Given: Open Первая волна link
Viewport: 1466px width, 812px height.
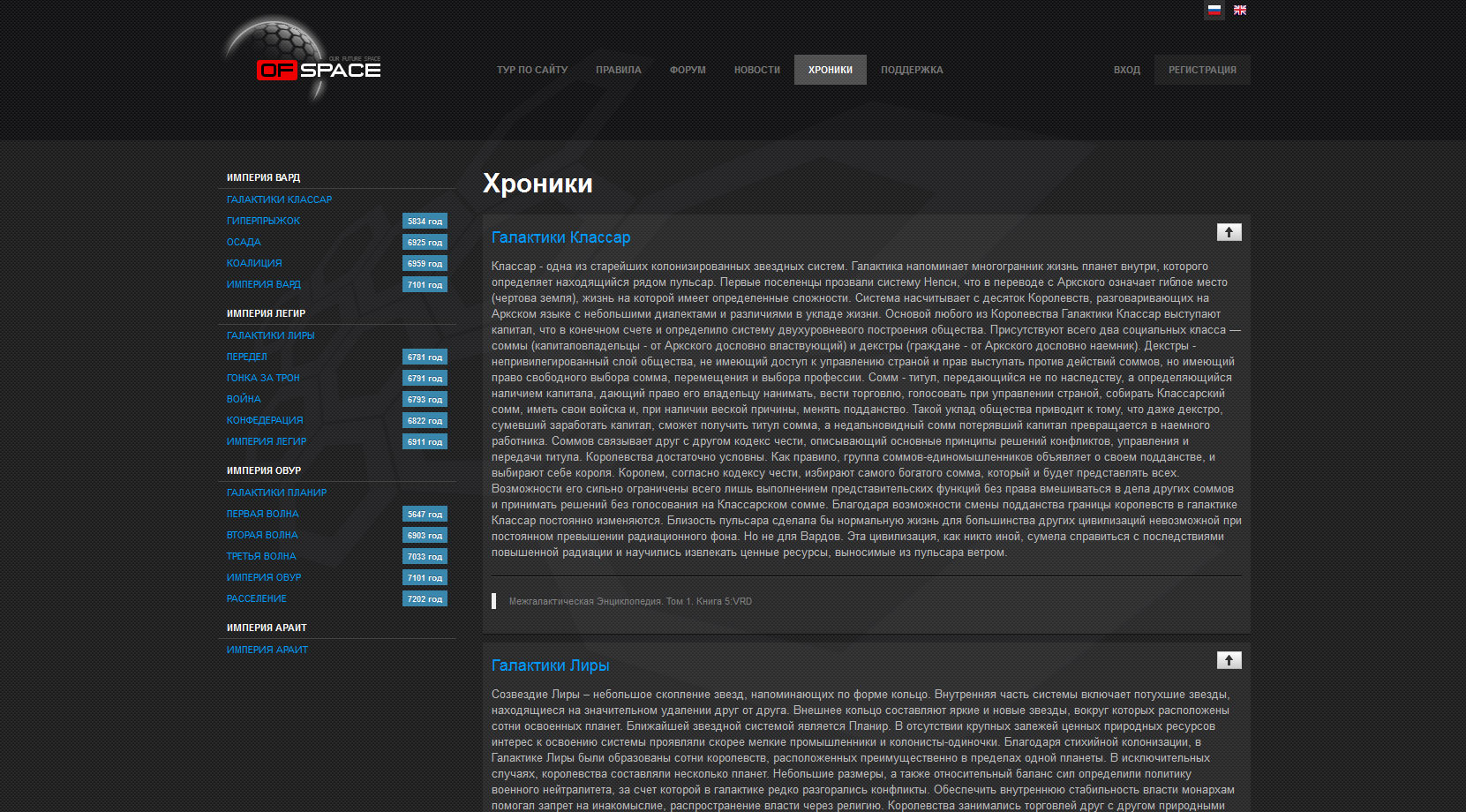Looking at the screenshot, I should click(x=262, y=514).
